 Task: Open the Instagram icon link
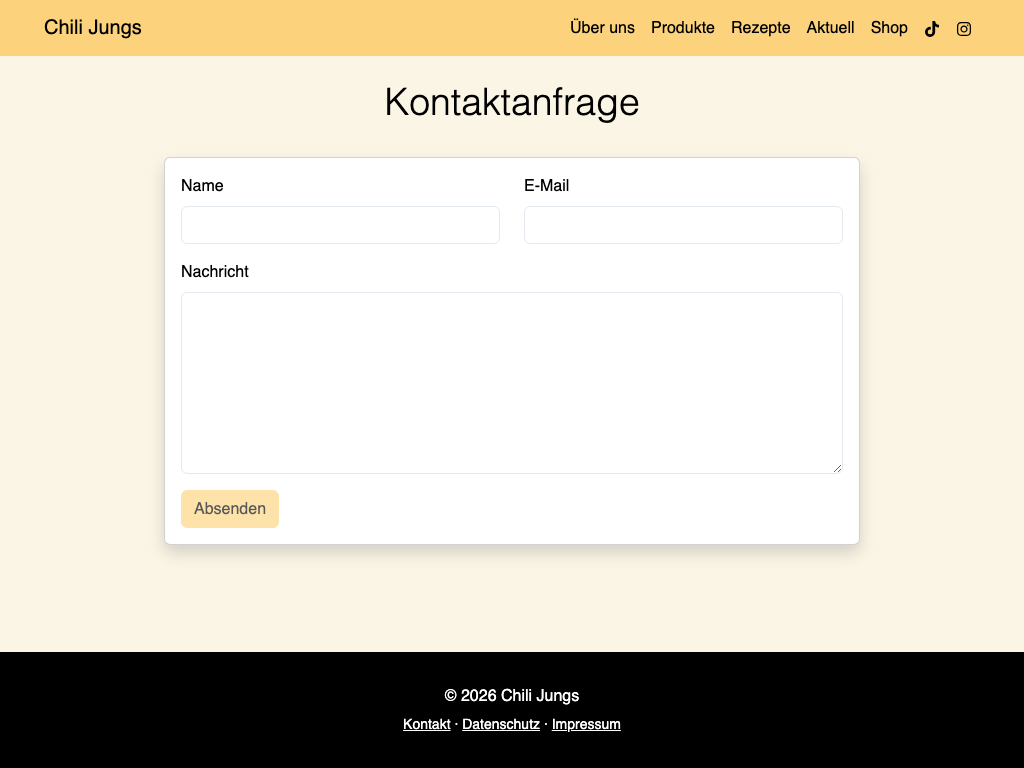click(x=964, y=29)
